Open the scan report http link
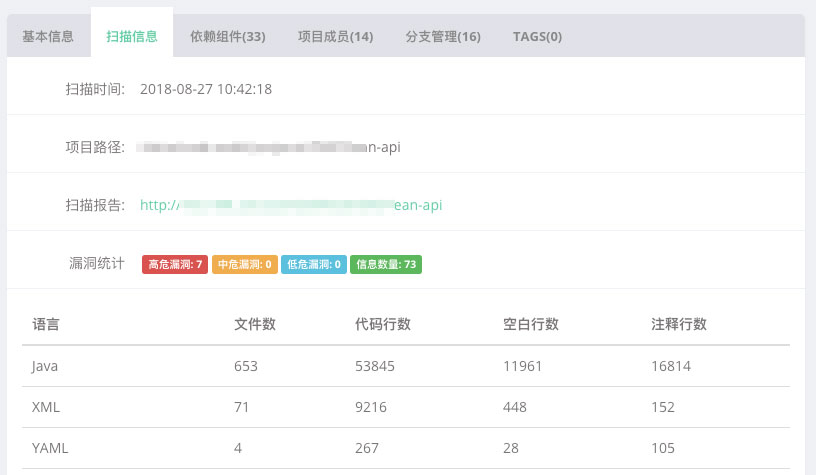Viewport: 816px width, 475px height. click(291, 205)
